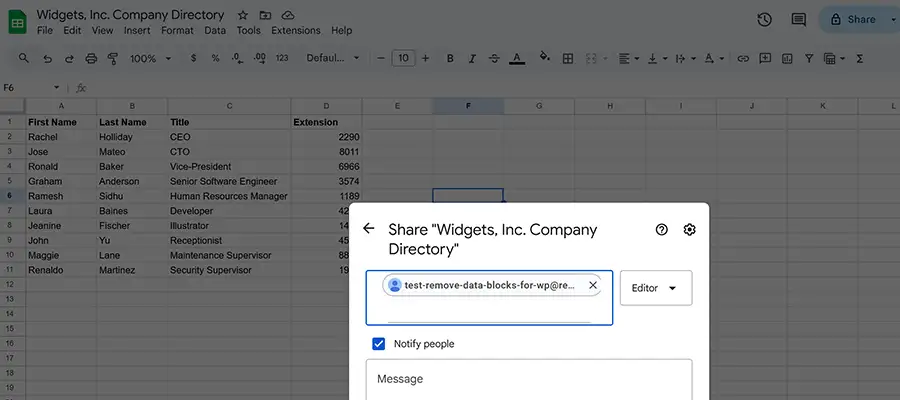Open the Tools menu
900x400 pixels.
(x=249, y=30)
